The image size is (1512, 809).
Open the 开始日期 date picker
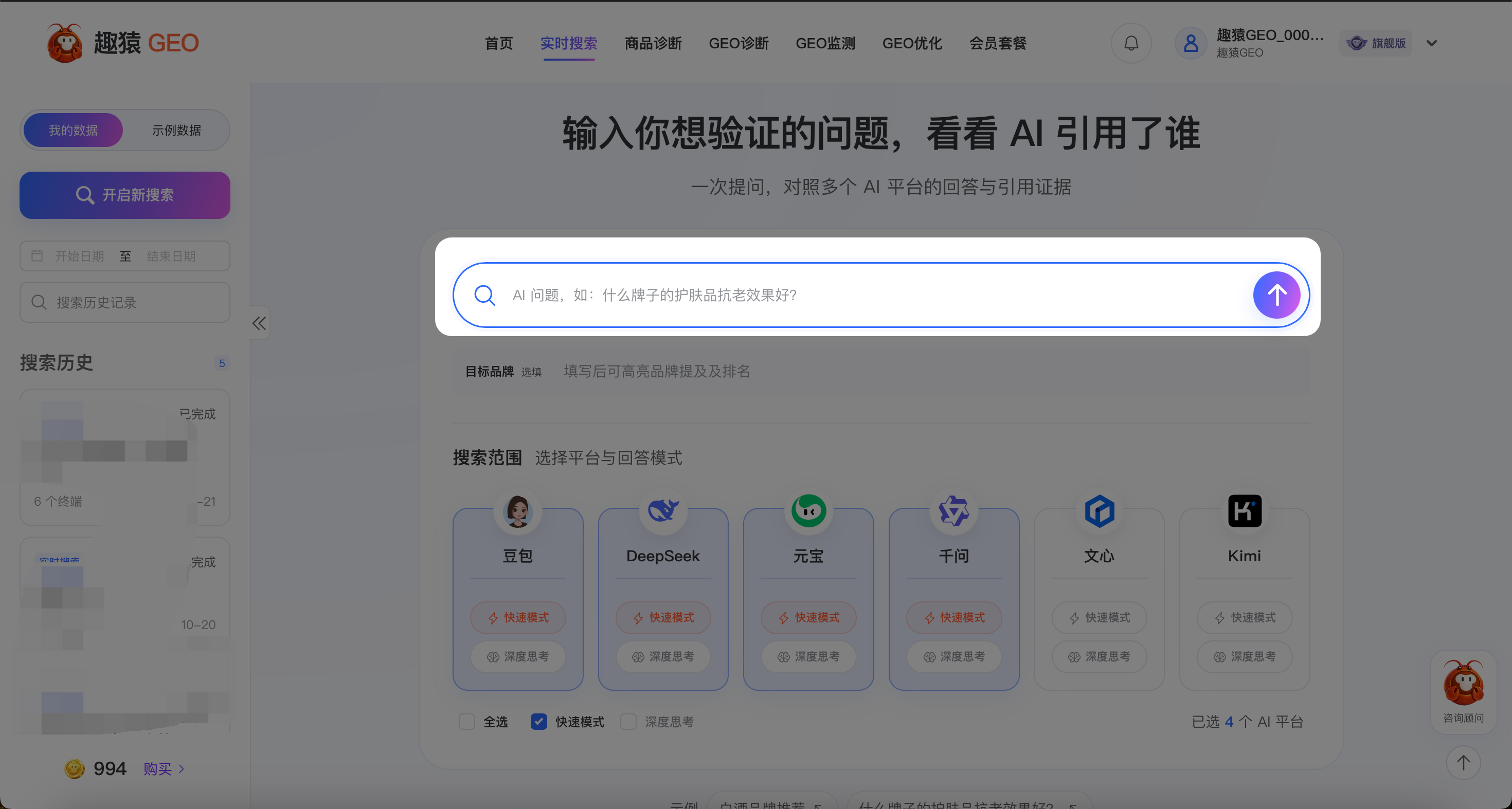point(80,256)
